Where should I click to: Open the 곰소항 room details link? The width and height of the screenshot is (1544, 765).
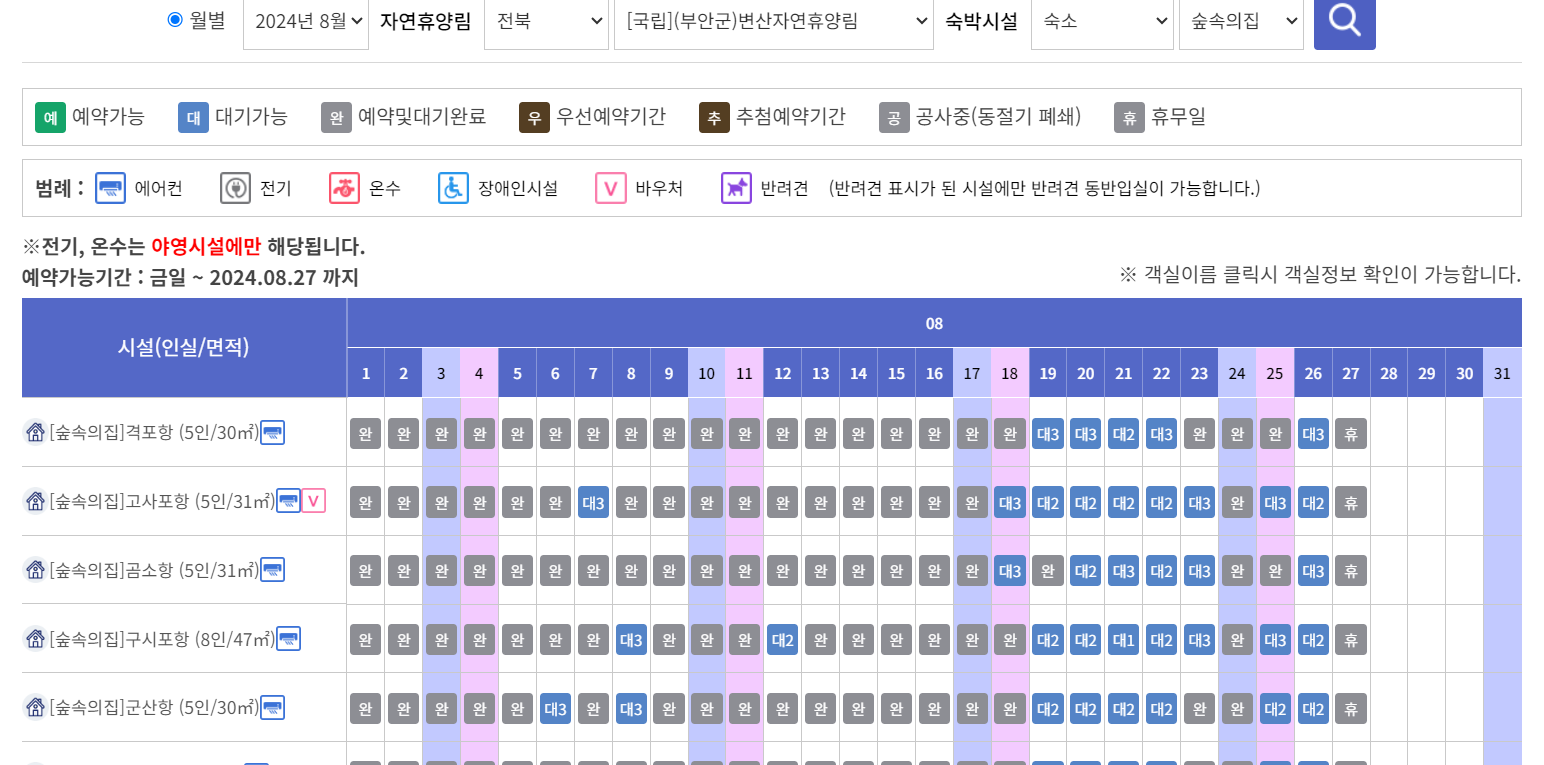click(154, 570)
